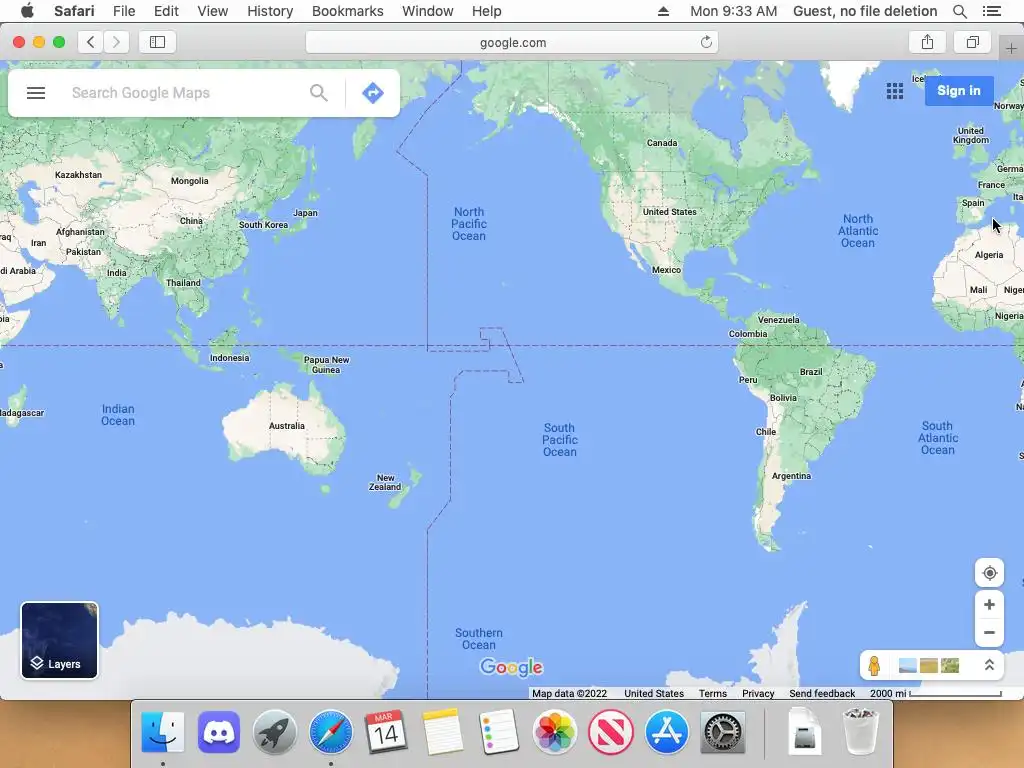Zoom out with the minus button

989,632
